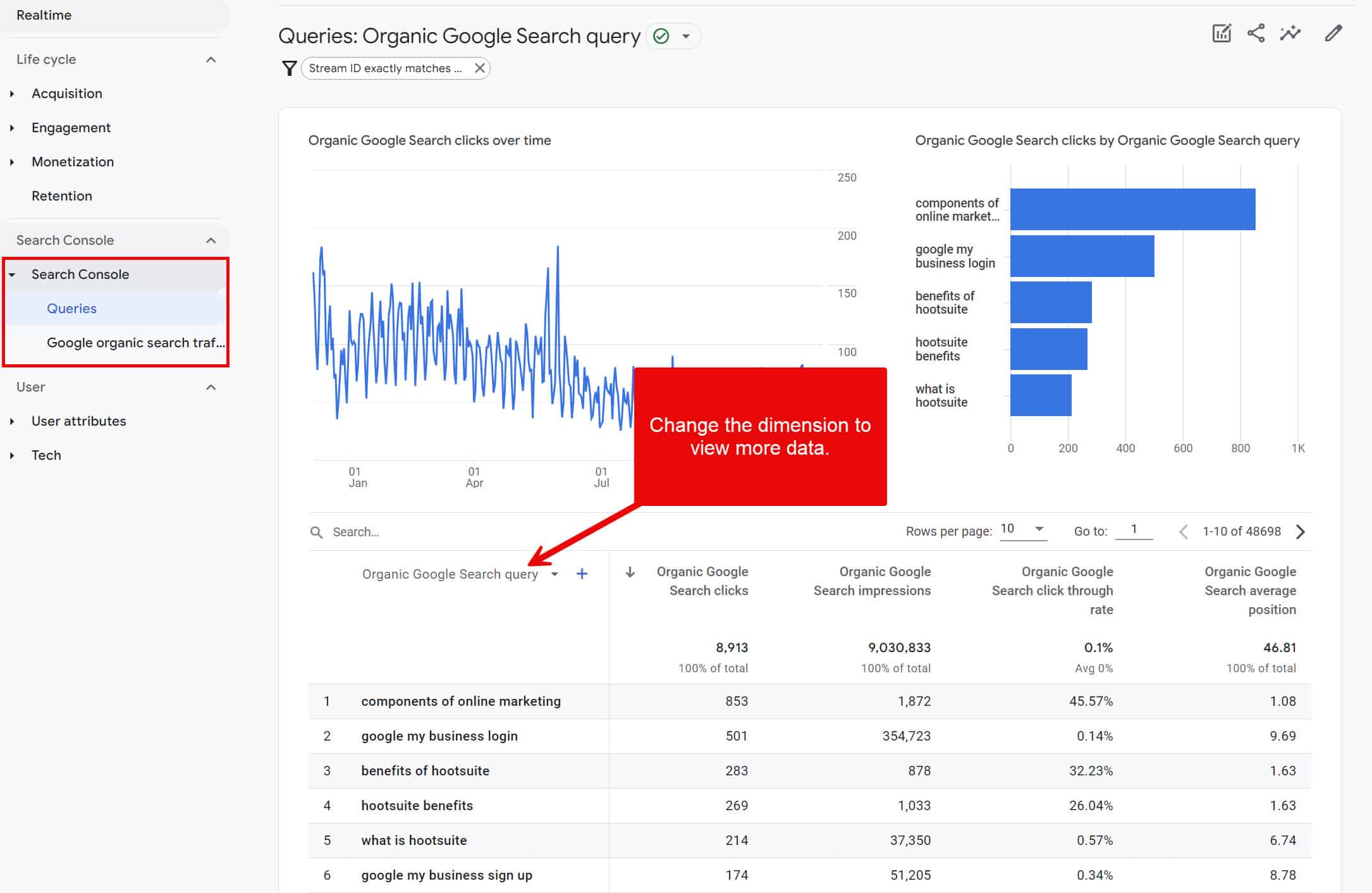The height and width of the screenshot is (893, 1372).
Task: Collapse the User section chevron
Action: 211,387
